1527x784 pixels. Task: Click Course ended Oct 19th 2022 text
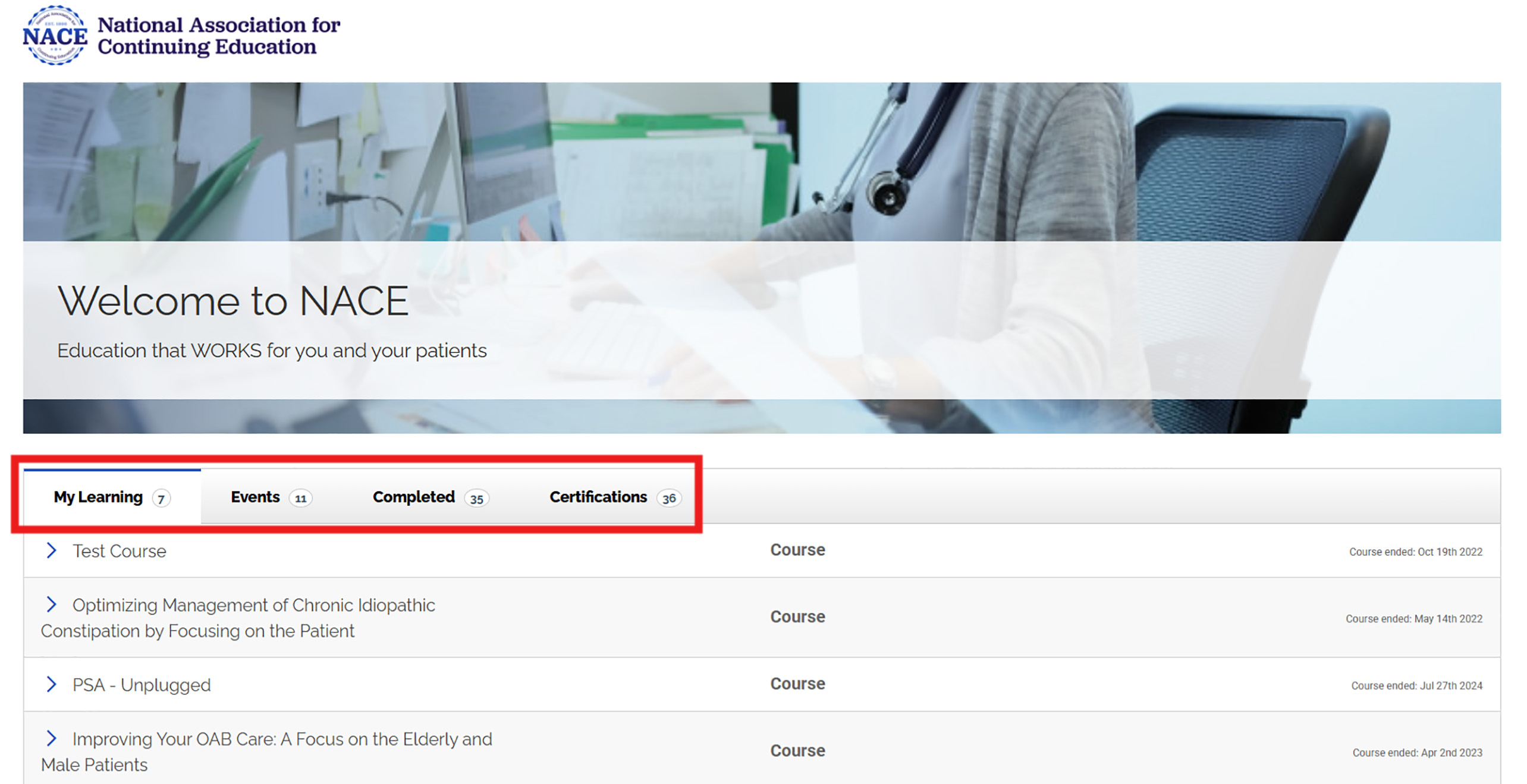tap(1415, 552)
